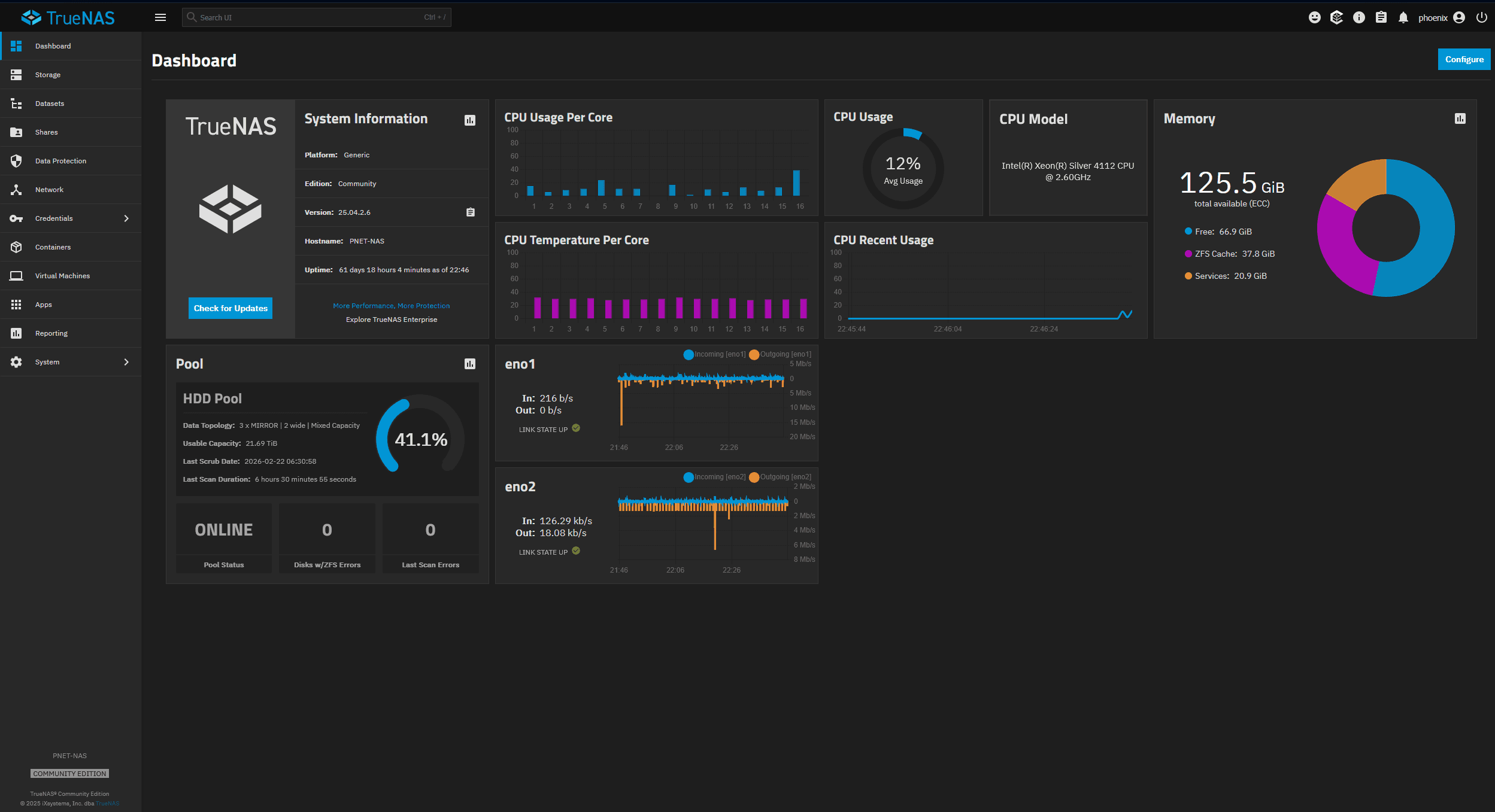Click the TrueCommand status icon in the header
The width and height of the screenshot is (1495, 812).
[1336, 17]
